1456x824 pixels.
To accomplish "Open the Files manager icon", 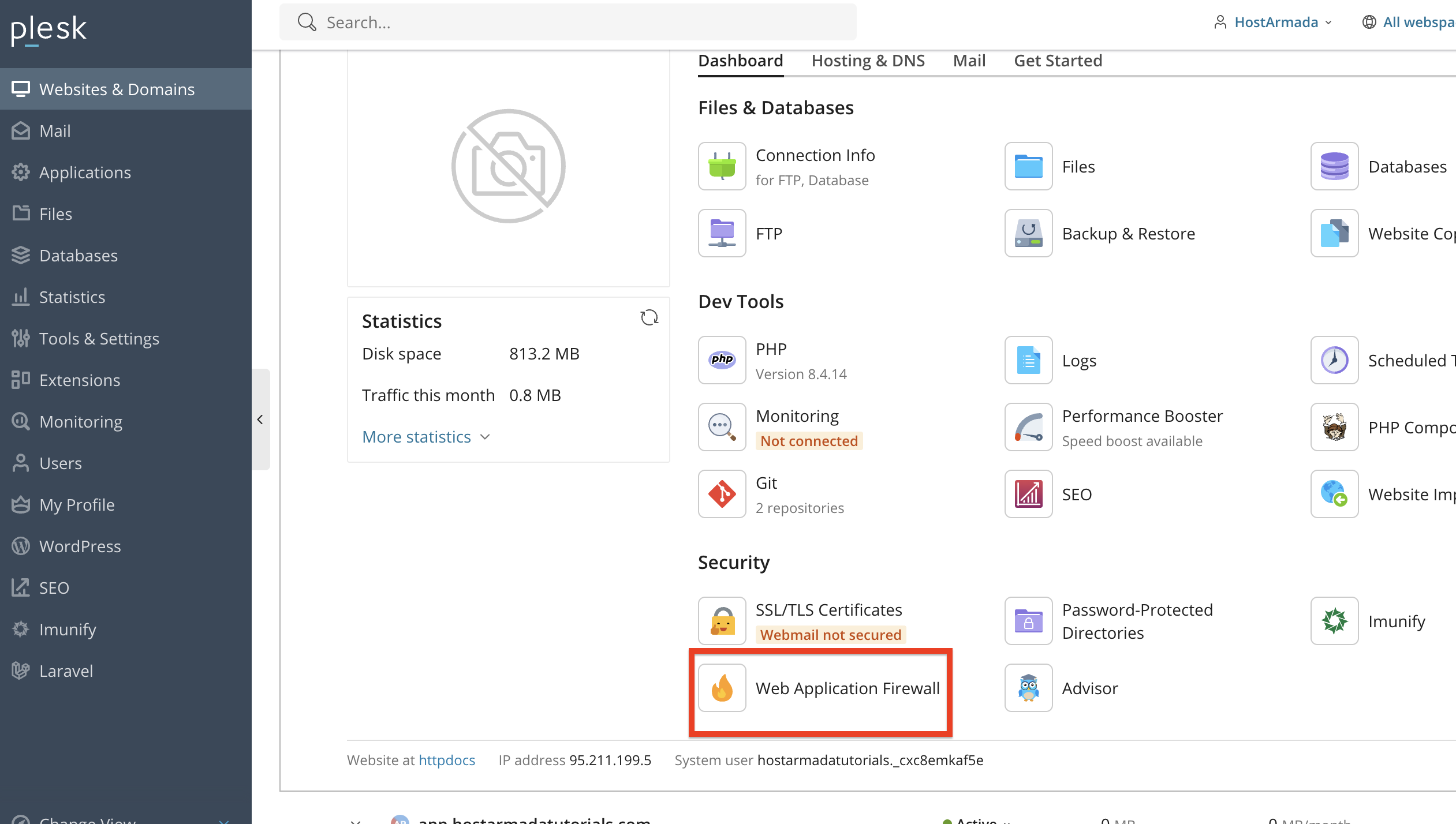I will tap(1028, 166).
